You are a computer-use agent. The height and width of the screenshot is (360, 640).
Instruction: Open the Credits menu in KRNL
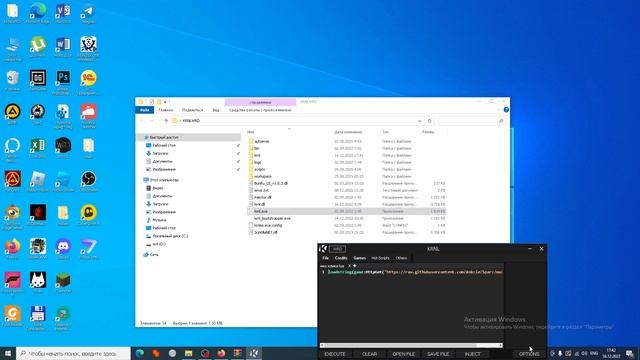[341, 258]
